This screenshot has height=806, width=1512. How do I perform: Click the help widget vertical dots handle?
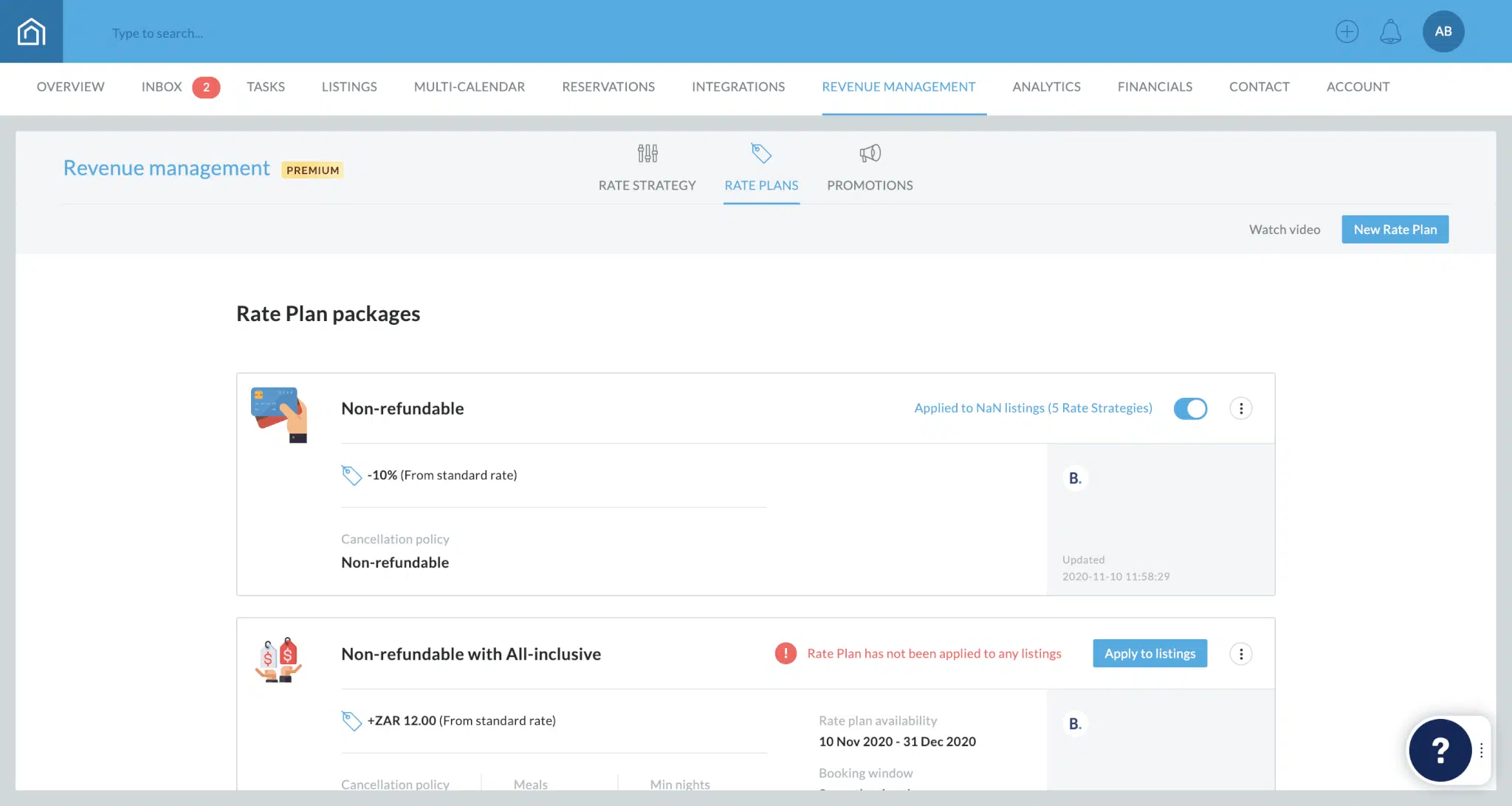1481,751
